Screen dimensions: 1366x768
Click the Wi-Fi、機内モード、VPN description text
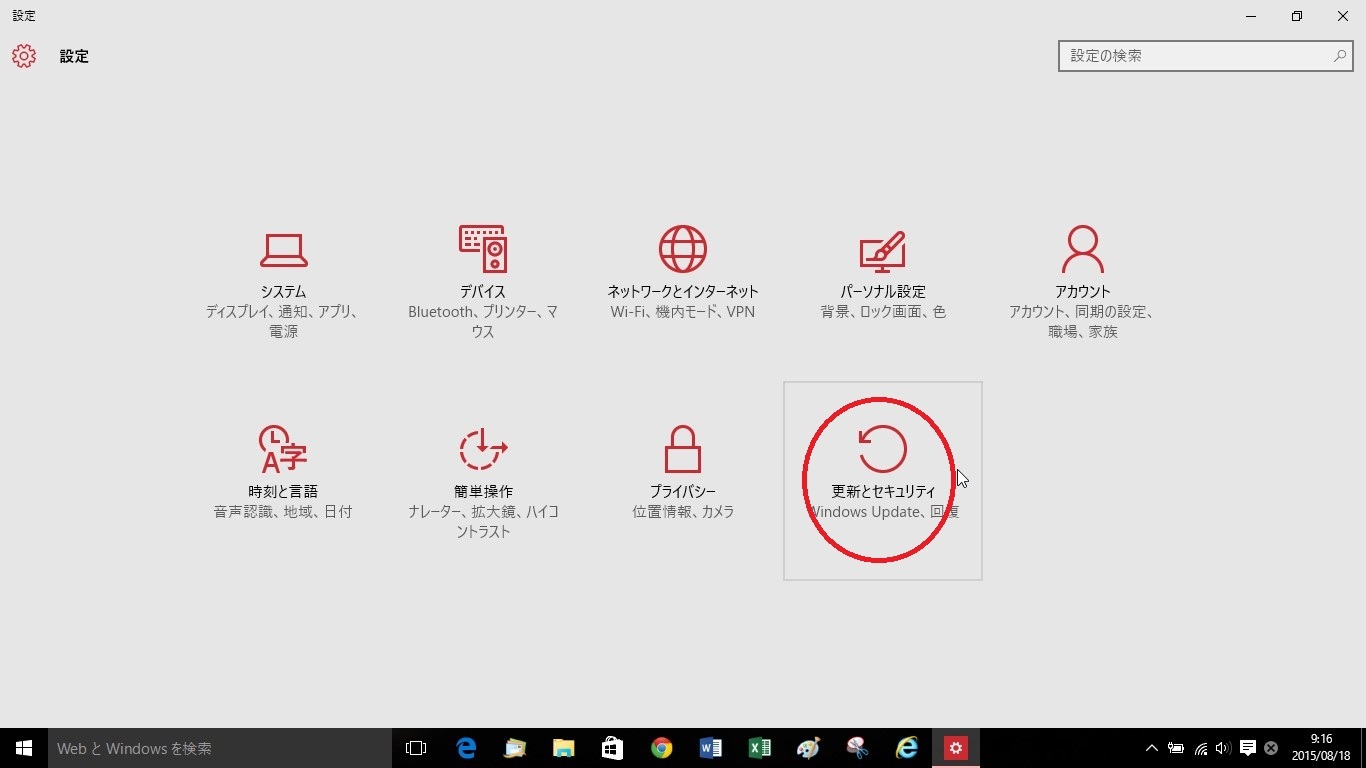click(683, 312)
